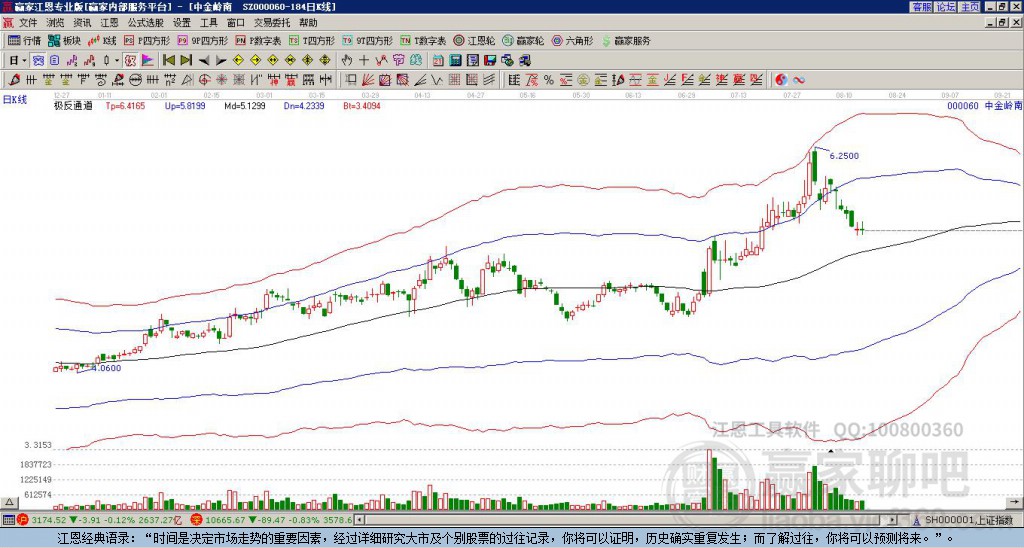
Task: Click the 客服 button in title bar
Action: (922, 7)
